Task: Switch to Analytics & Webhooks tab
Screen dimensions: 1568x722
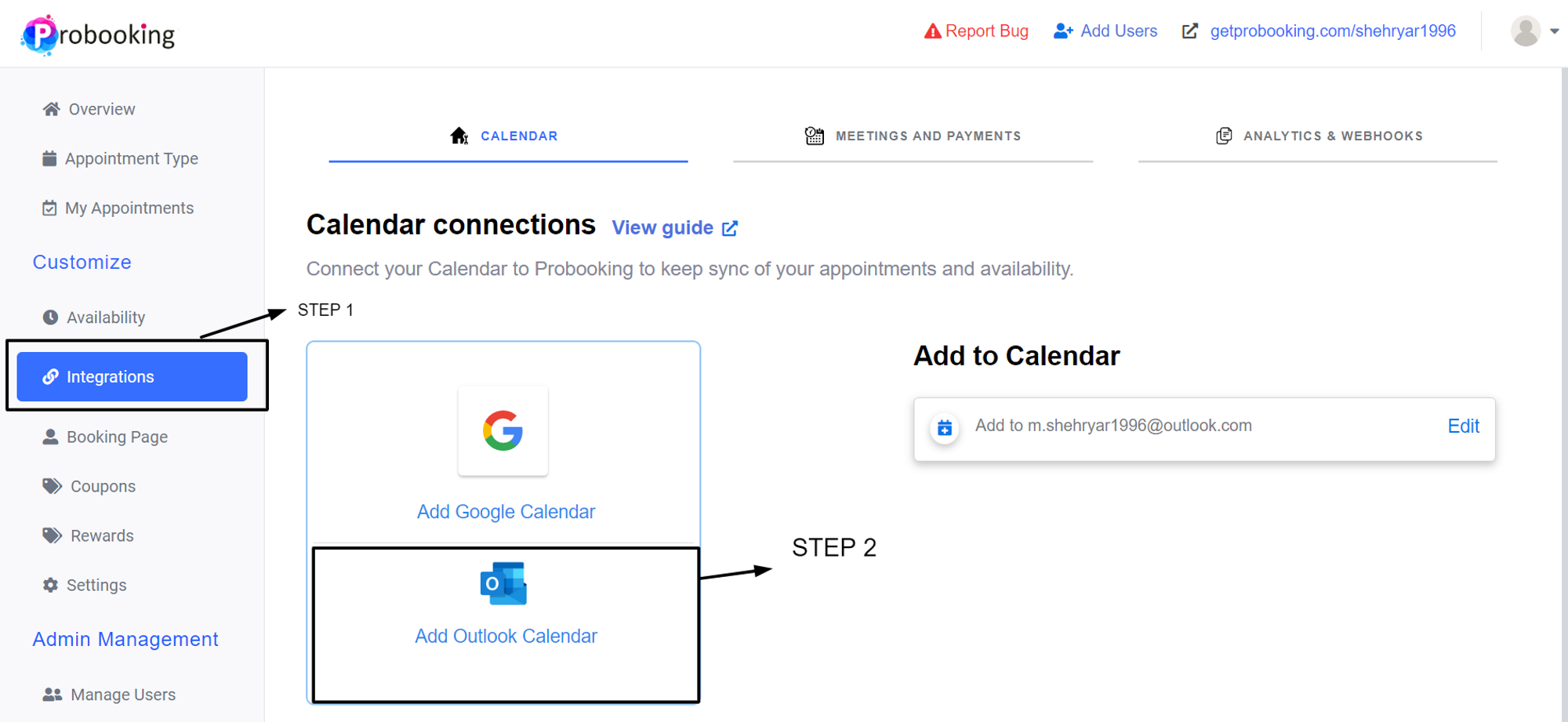Action: pos(1318,136)
